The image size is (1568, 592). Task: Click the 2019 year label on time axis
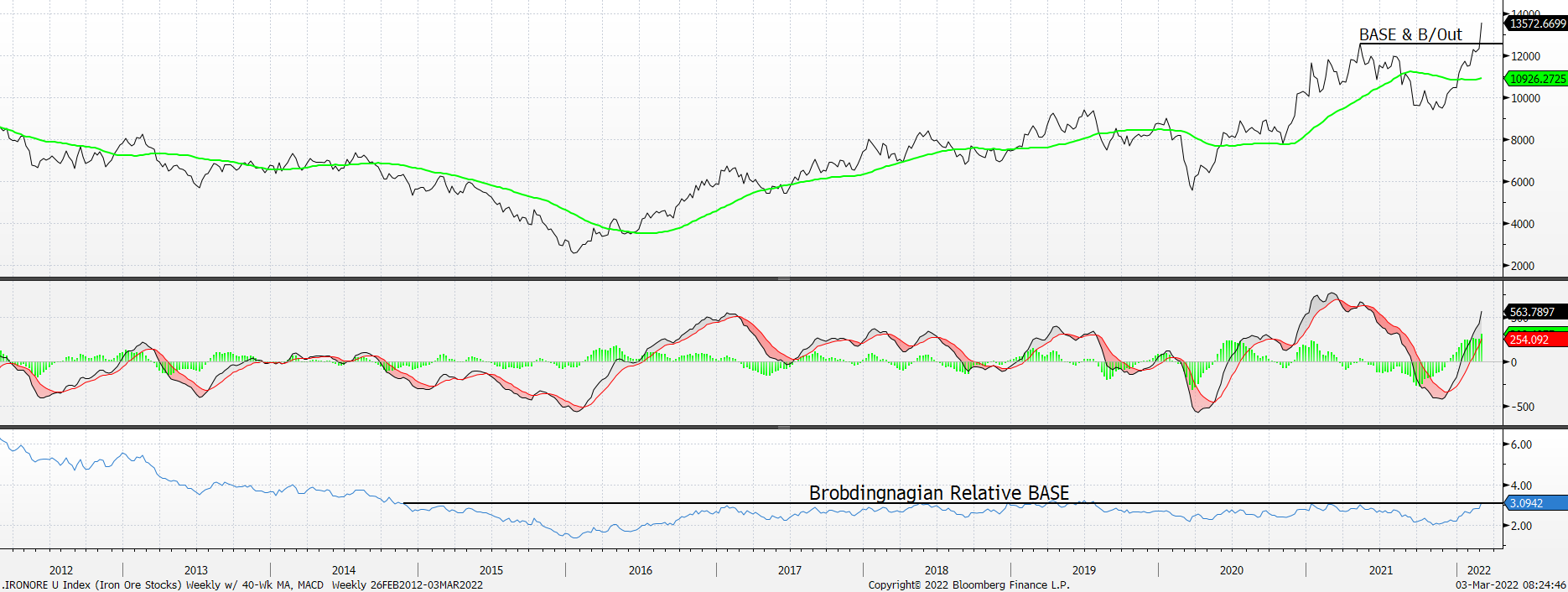coord(1084,570)
